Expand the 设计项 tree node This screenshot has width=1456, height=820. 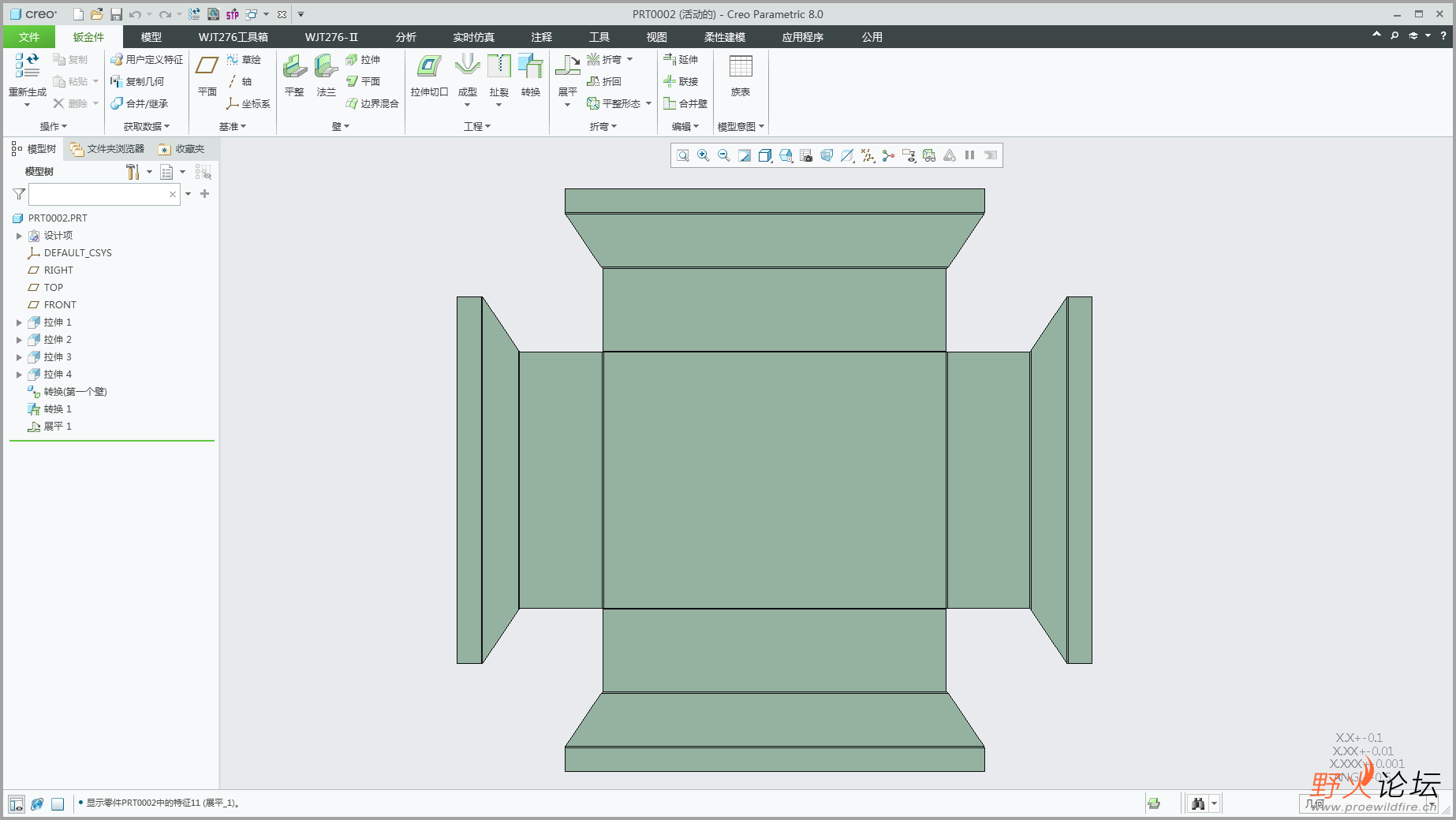click(19, 236)
